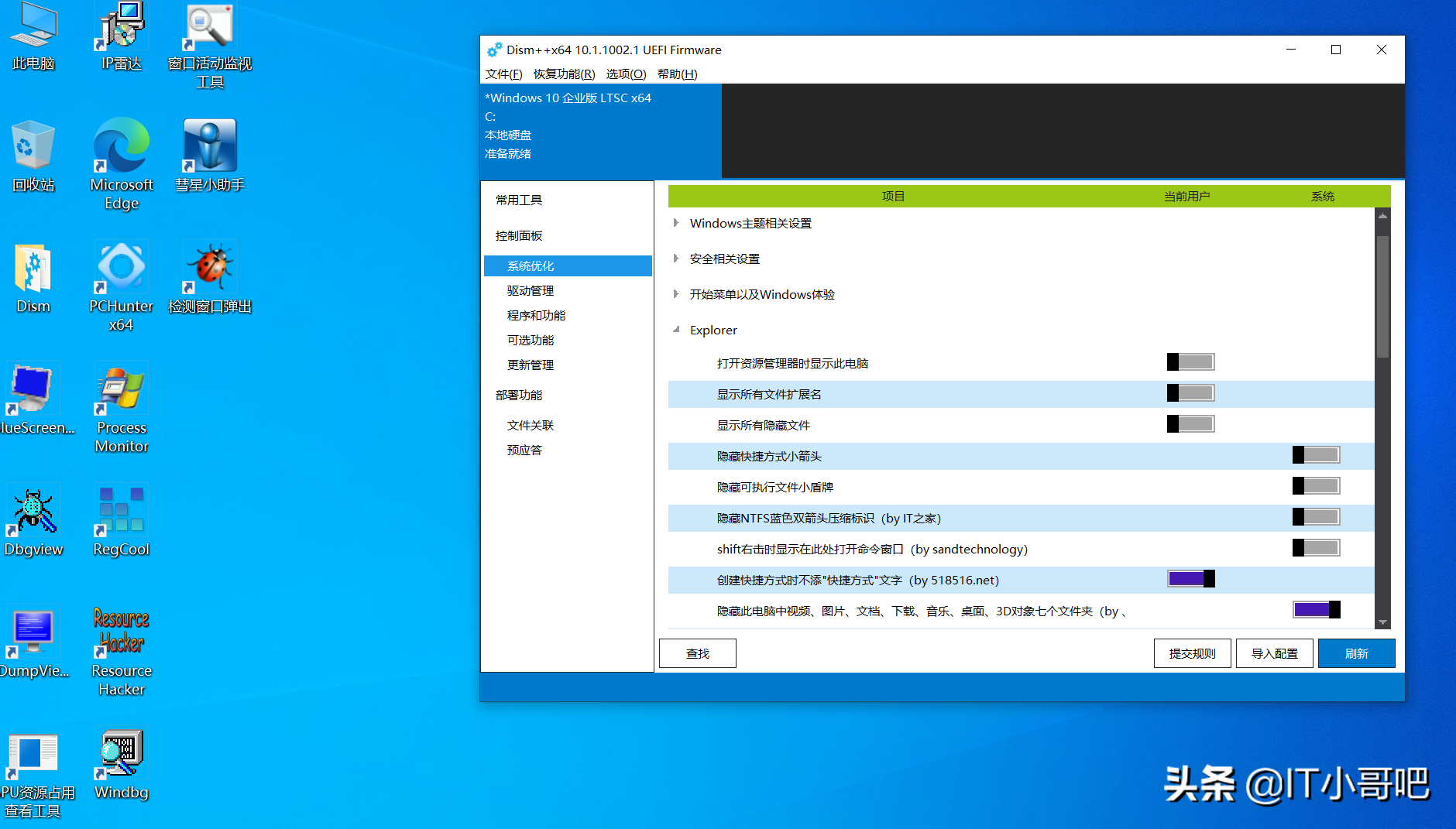1456x829 pixels.
Task: Enable 隐藏可执行文件小盾牌 switch
Action: click(x=1317, y=486)
